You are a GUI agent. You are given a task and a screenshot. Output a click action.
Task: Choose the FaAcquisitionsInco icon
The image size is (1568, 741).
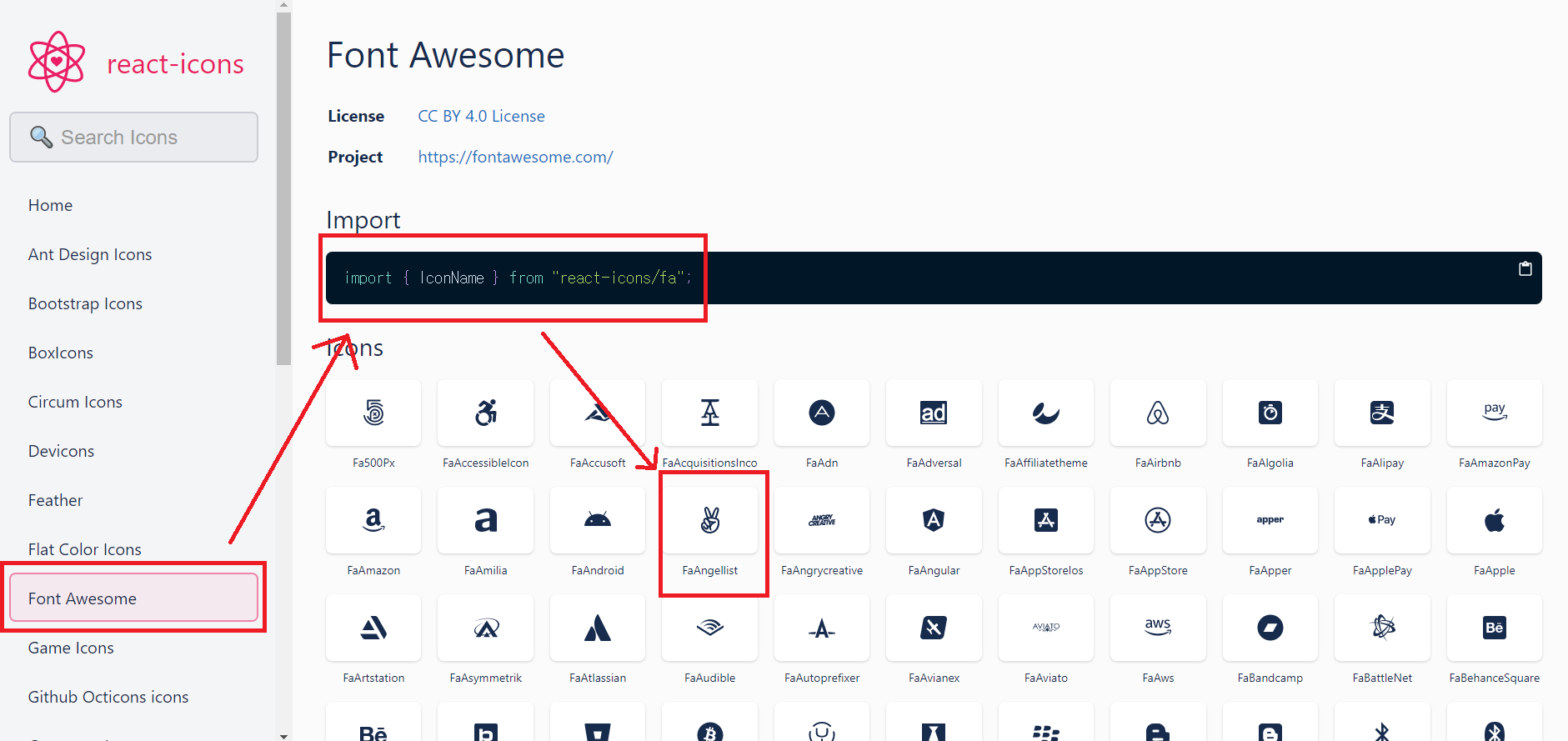click(710, 413)
